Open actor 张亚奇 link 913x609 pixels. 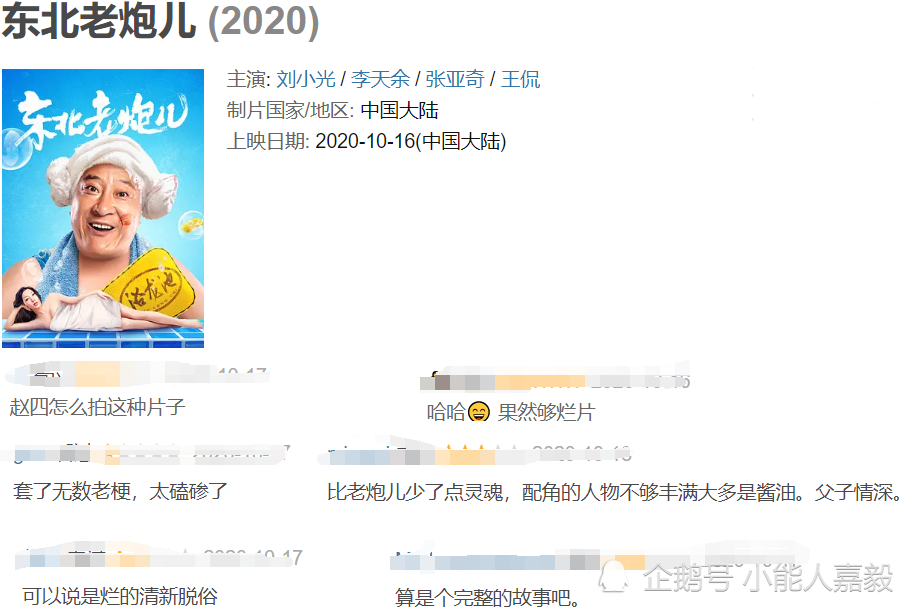click(455, 79)
